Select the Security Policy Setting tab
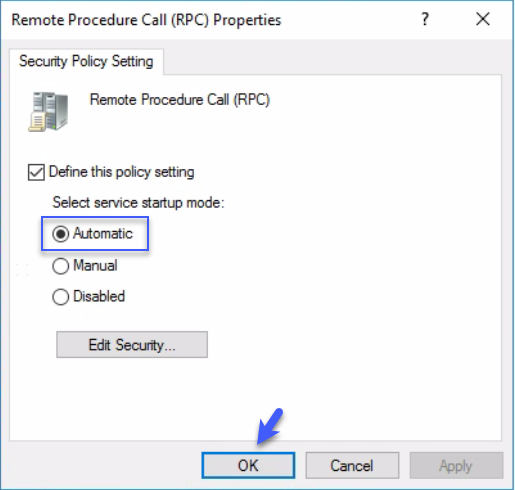 tap(86, 61)
